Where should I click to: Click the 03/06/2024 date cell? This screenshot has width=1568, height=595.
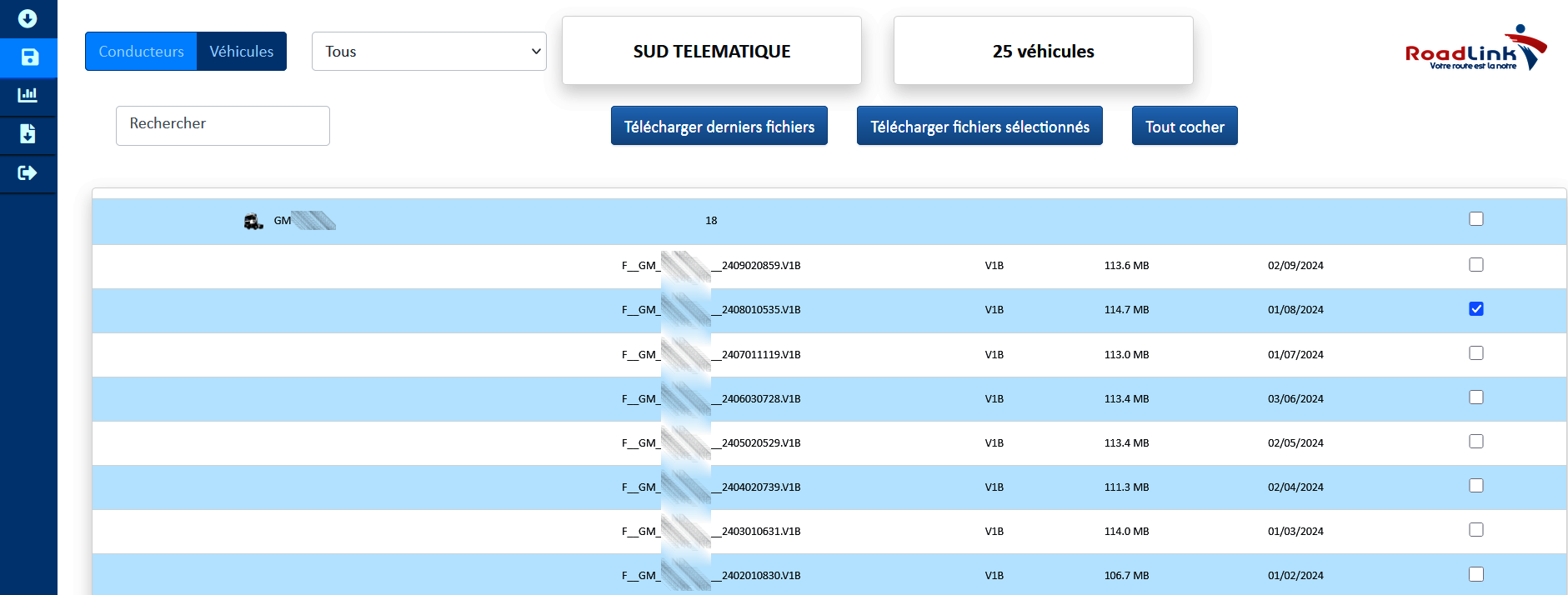[1295, 399]
